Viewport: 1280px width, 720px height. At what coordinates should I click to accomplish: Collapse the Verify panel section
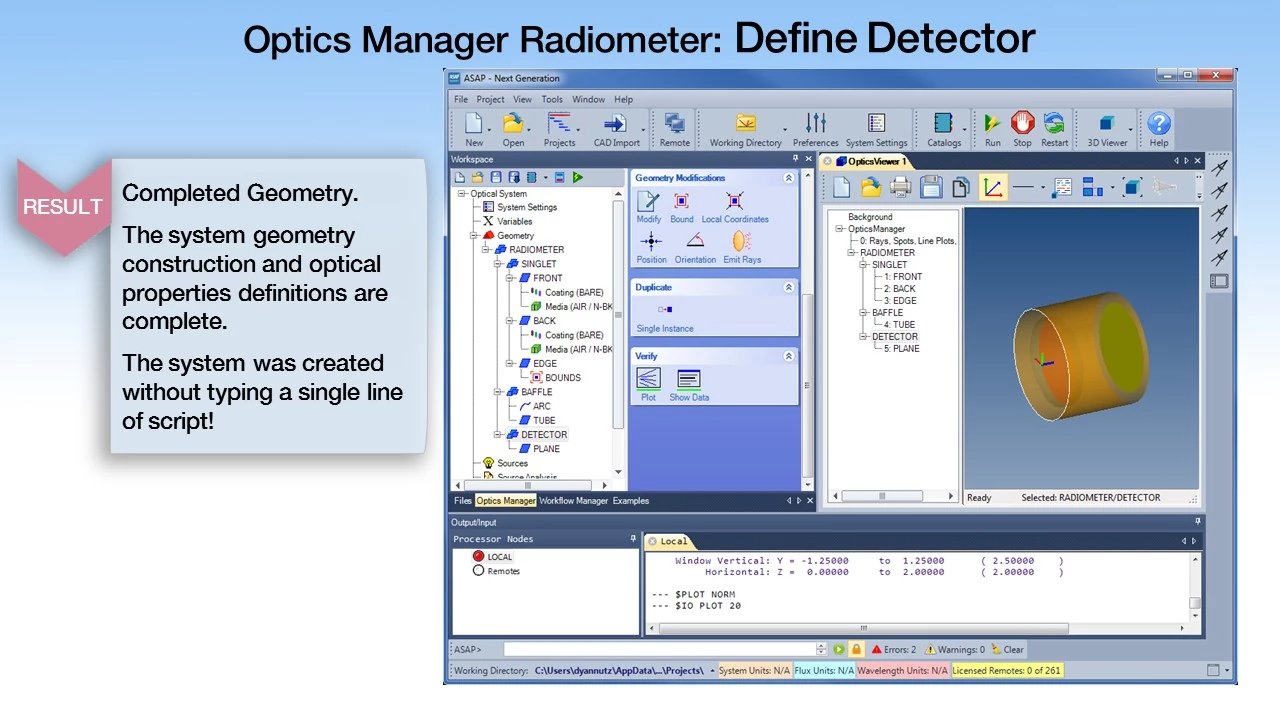(788, 356)
